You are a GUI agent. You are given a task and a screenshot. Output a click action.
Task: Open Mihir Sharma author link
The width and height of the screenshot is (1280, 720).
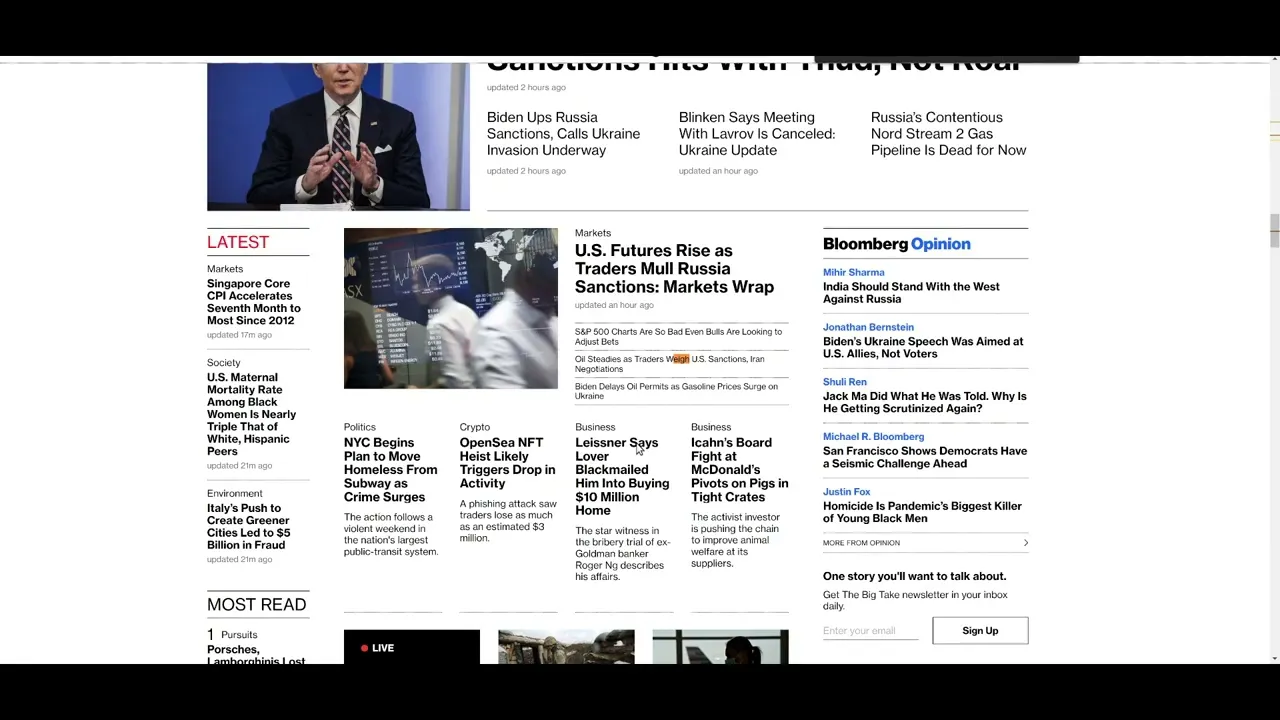pos(853,272)
